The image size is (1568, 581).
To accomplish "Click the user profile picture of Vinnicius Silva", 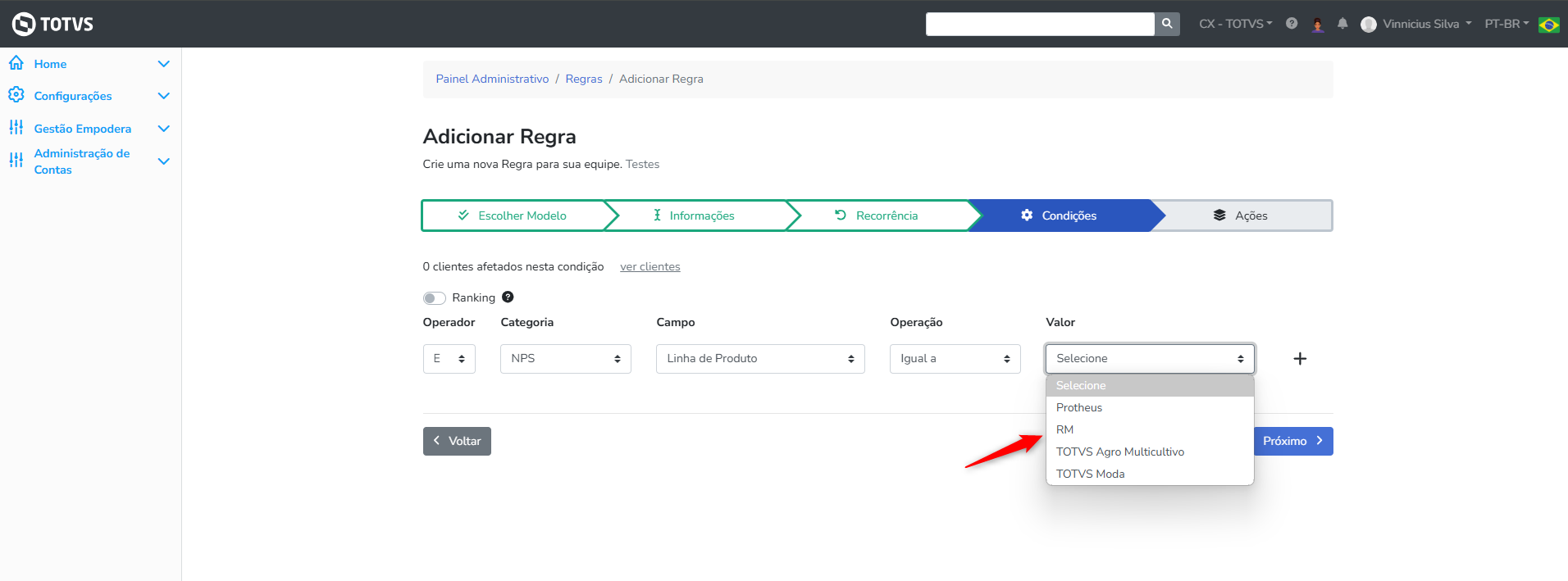I will coord(1368,24).
